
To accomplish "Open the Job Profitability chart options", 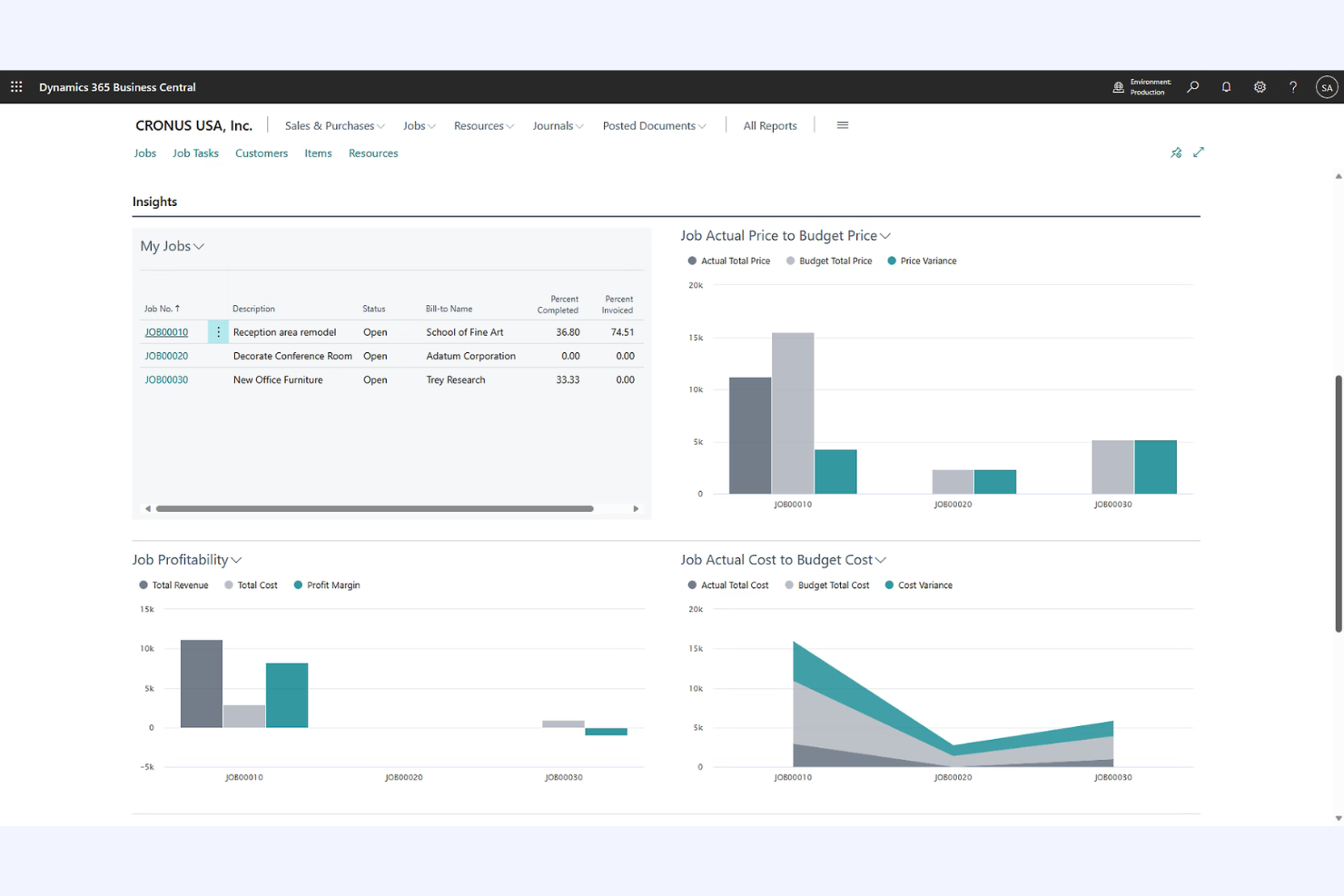I will [236, 559].
